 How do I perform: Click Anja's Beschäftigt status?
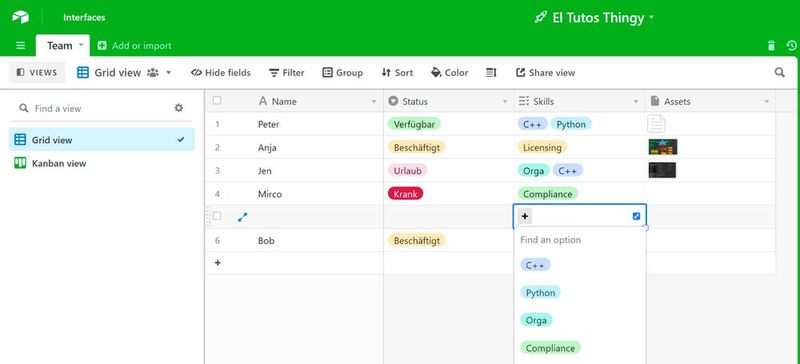click(416, 148)
